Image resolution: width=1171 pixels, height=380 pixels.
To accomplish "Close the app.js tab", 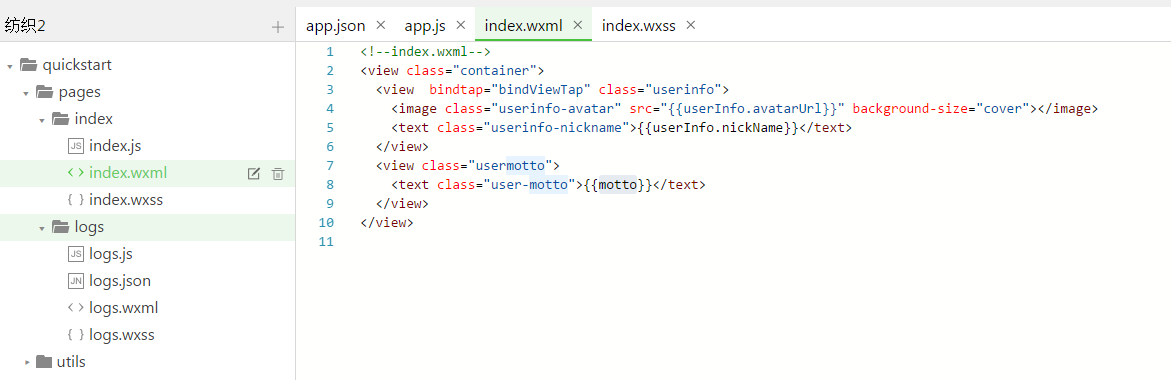I will click(461, 25).
